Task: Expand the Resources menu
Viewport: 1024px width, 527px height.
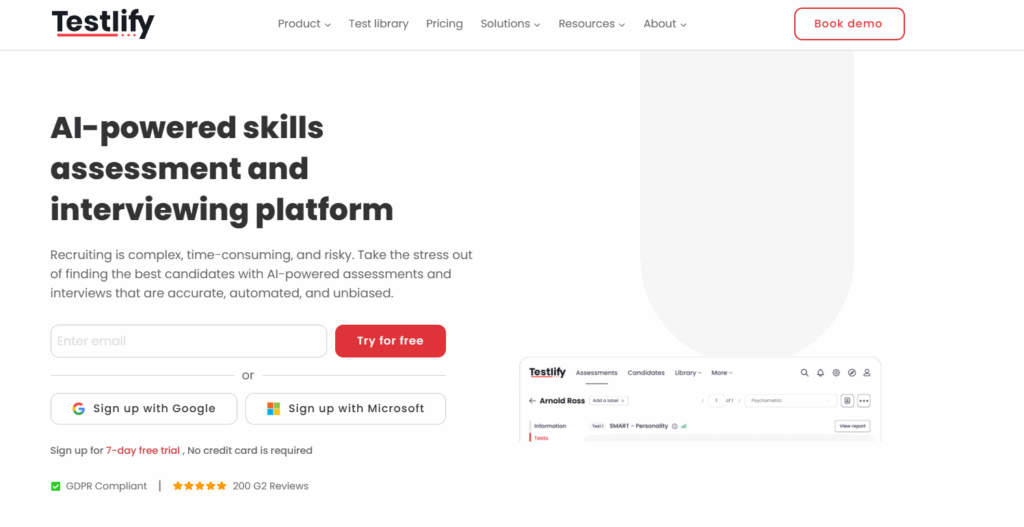Action: pos(592,24)
